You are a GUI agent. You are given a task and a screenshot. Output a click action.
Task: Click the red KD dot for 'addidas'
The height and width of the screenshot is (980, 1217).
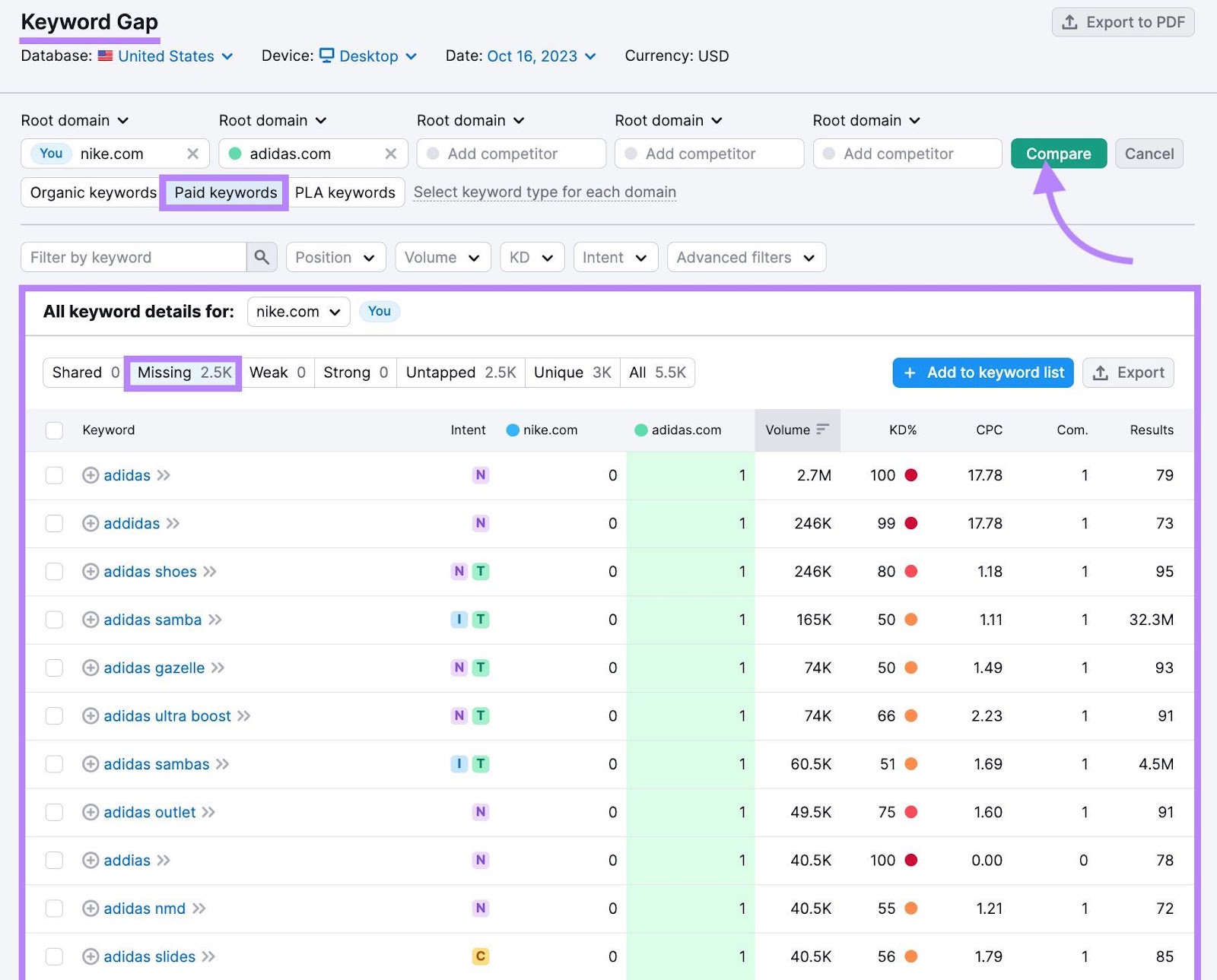[911, 523]
